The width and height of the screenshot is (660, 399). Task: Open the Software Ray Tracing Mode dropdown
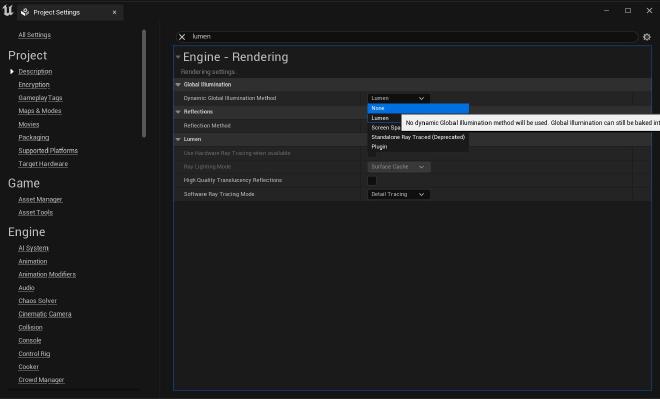click(x=398, y=194)
